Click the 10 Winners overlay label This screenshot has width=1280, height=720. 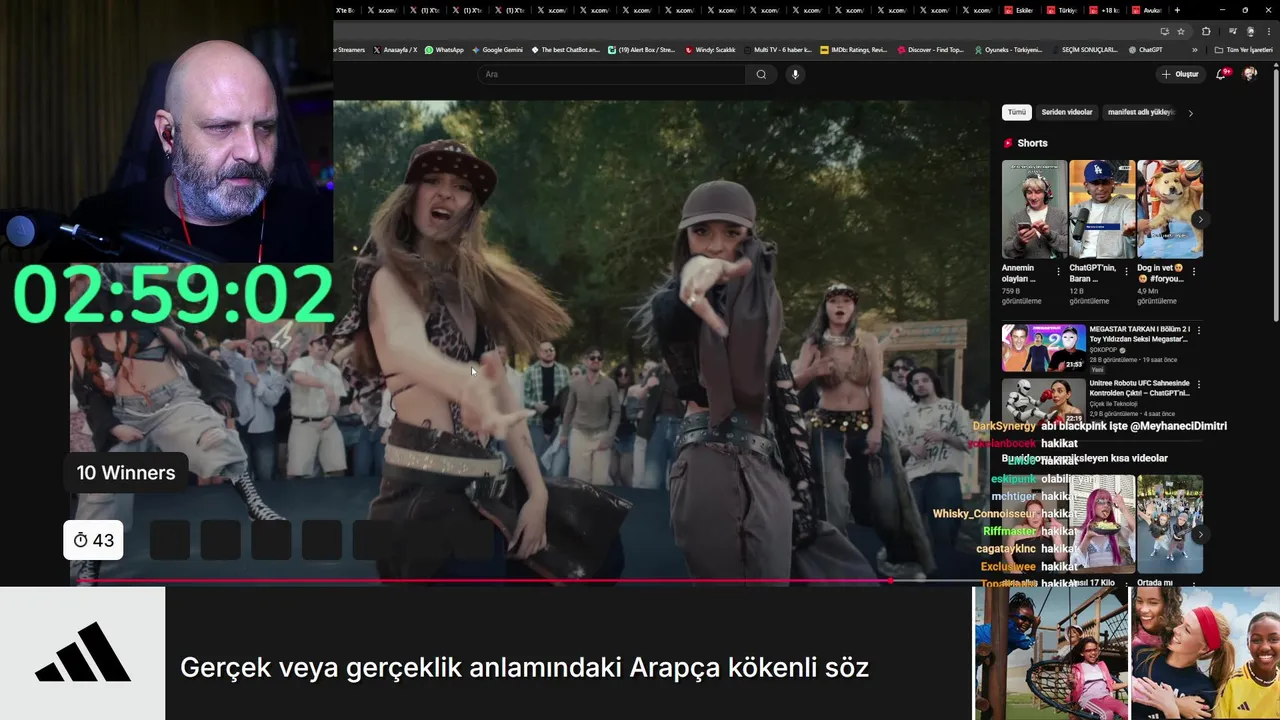click(x=126, y=473)
